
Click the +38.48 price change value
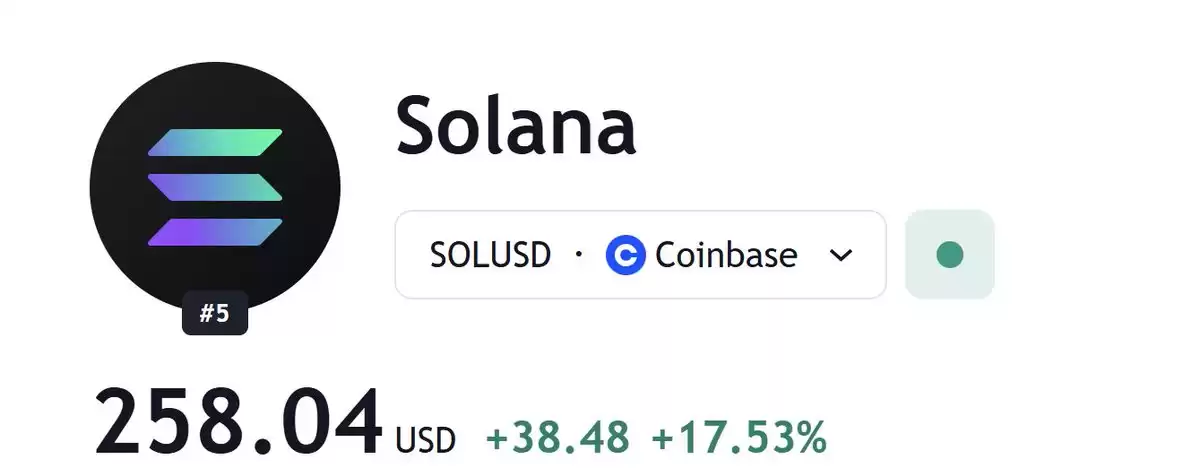pyautogui.click(x=558, y=437)
